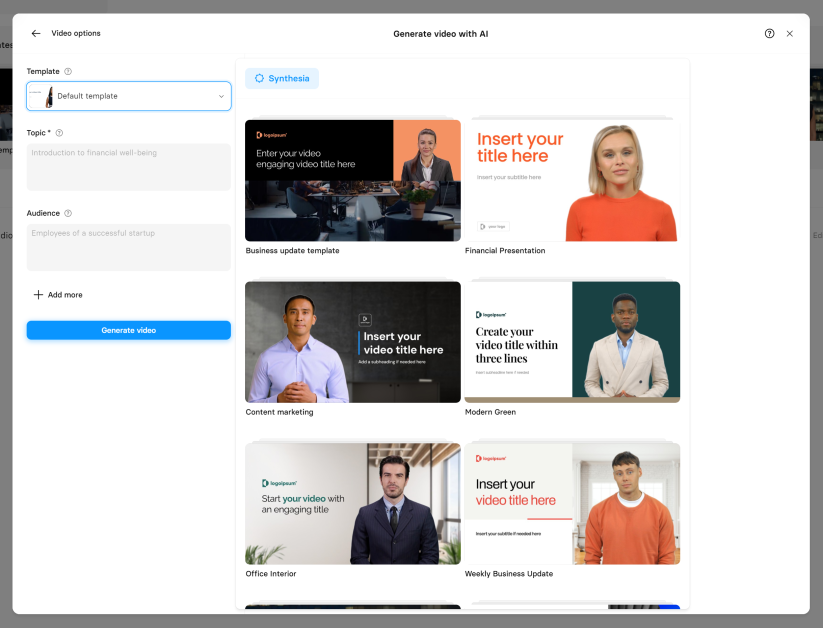Image resolution: width=823 pixels, height=628 pixels.
Task: Click the plus icon next to Add more
Action: coord(38,295)
